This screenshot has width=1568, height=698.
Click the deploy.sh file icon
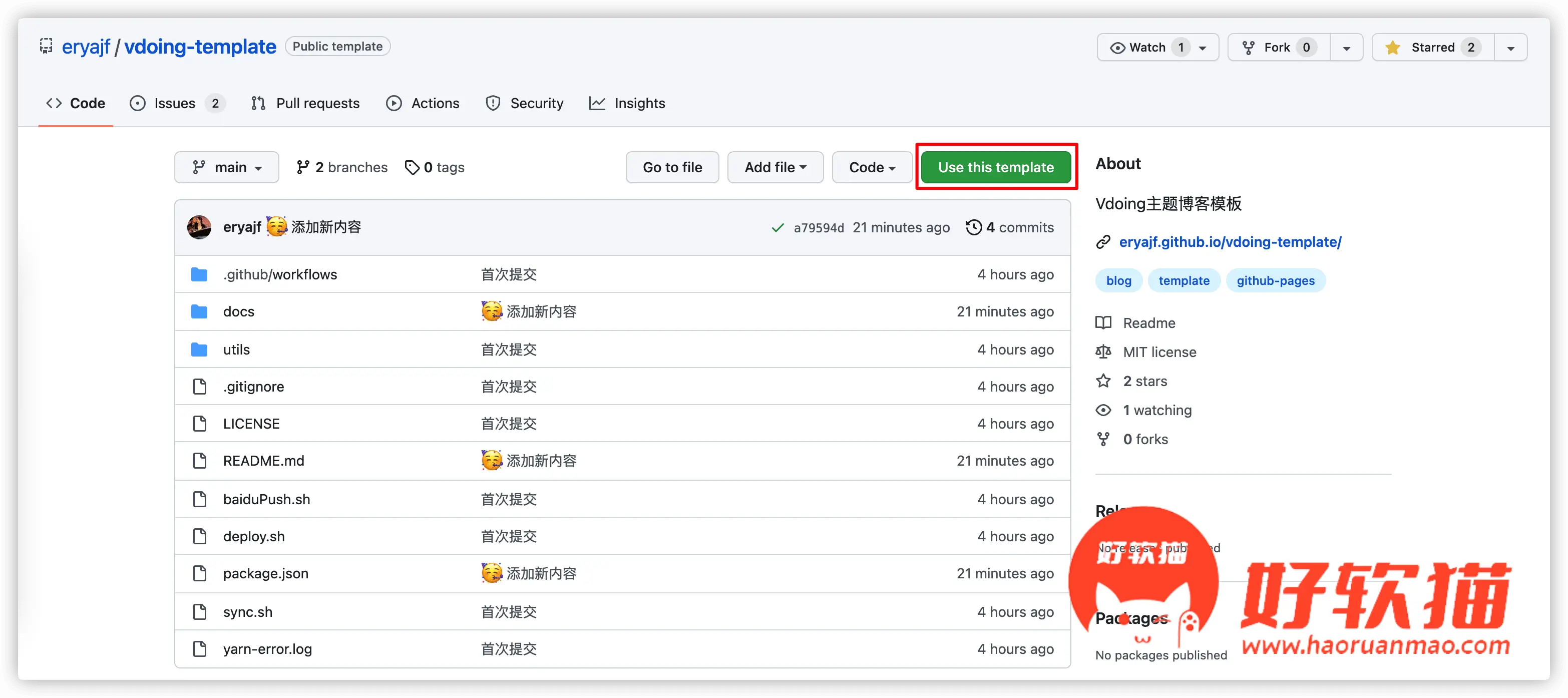tap(200, 536)
